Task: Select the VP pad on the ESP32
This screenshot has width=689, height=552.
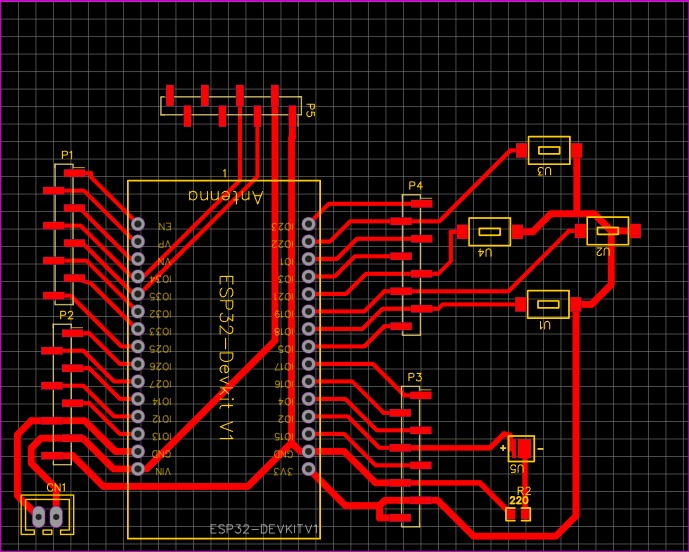Action: pos(138,241)
